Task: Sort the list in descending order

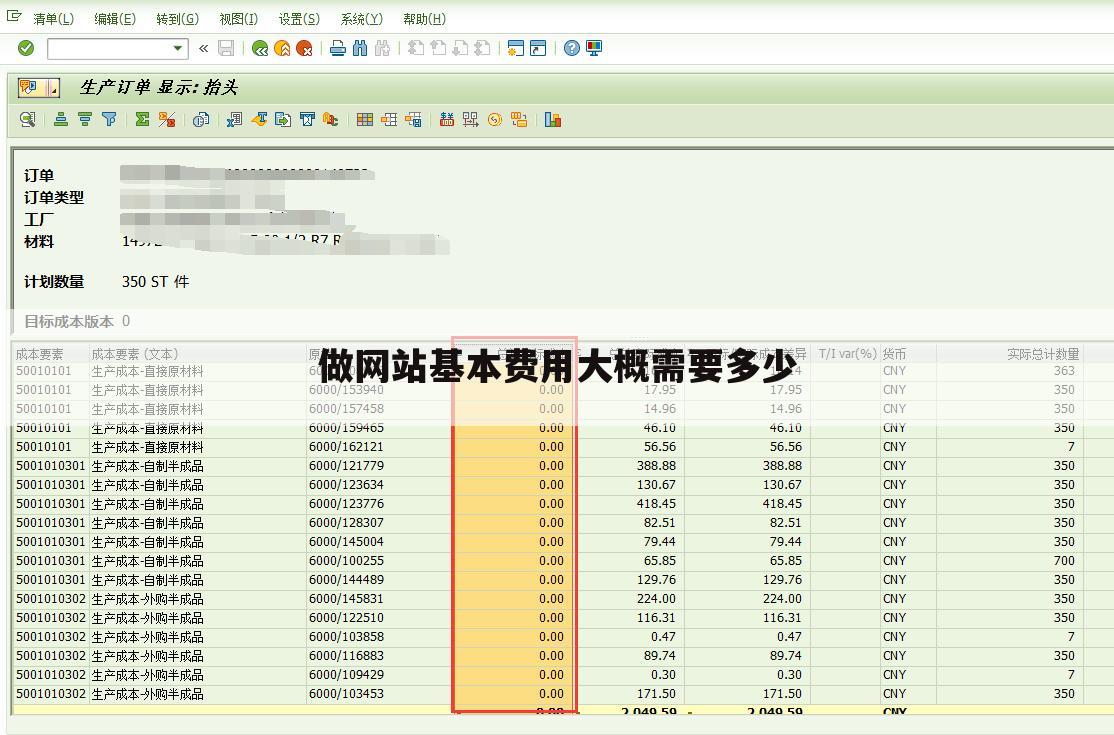Action: 85,120
